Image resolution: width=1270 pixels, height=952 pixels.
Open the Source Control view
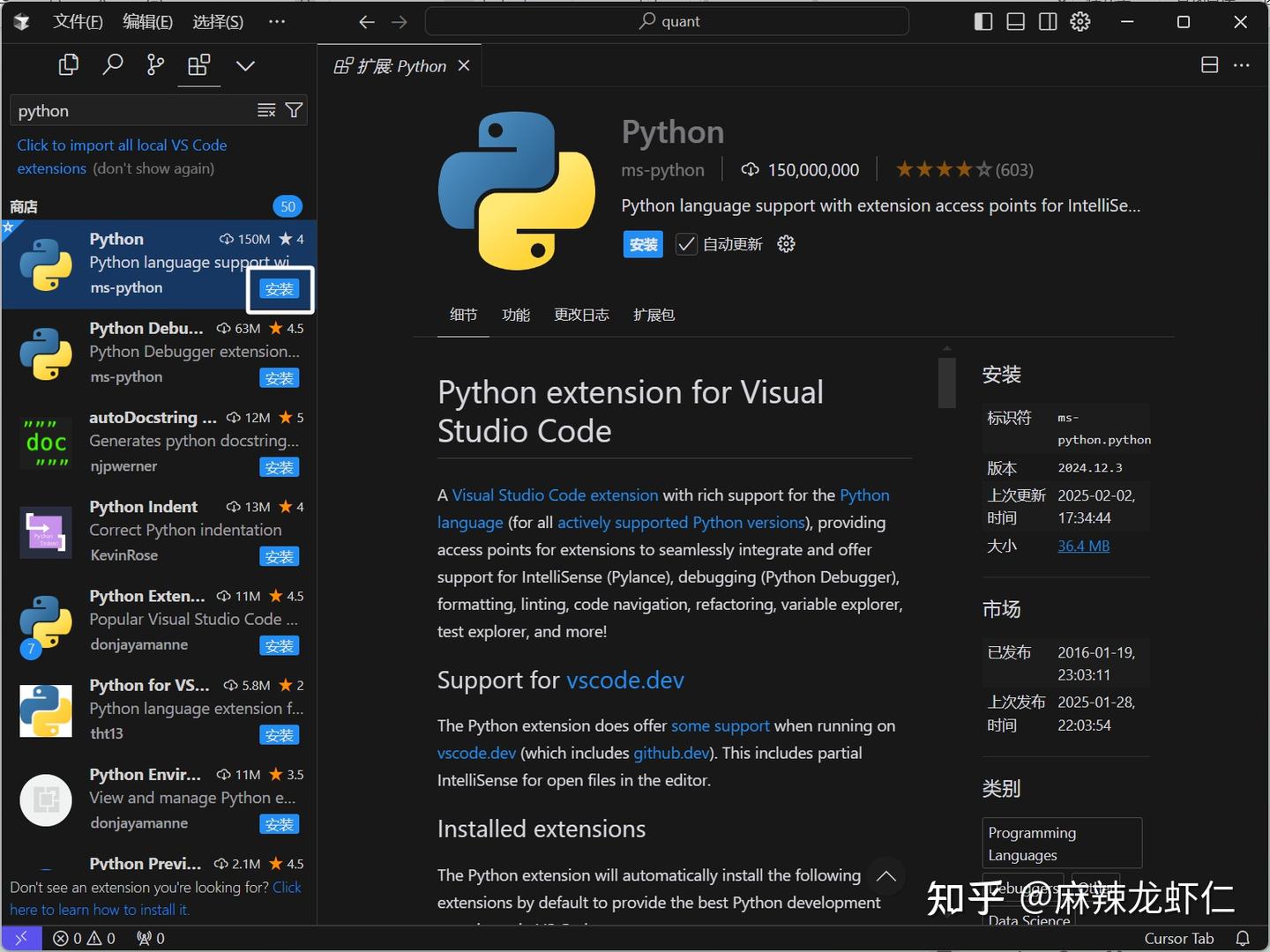click(x=155, y=65)
